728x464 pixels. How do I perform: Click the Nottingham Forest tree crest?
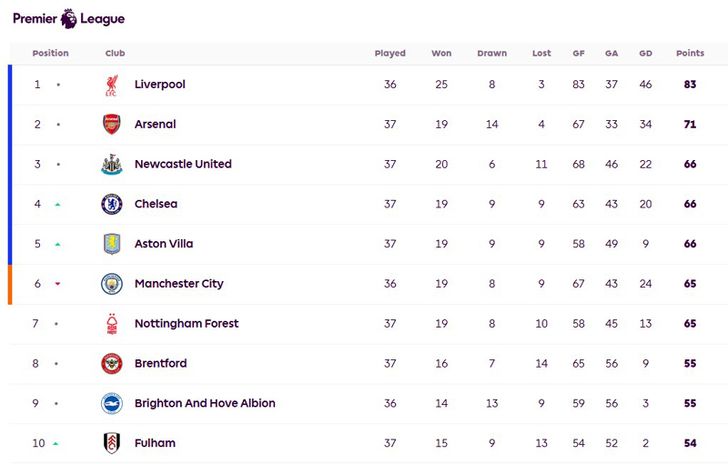(x=111, y=324)
